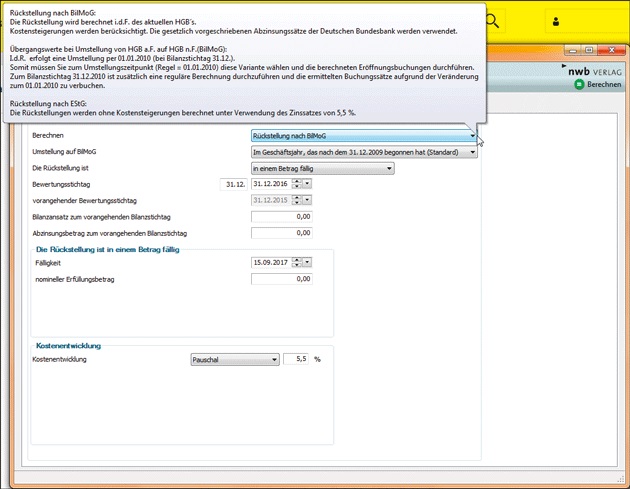Expand the 'Rückstellung nach BilMoG' dropdown
The image size is (630, 489).
pos(472,135)
